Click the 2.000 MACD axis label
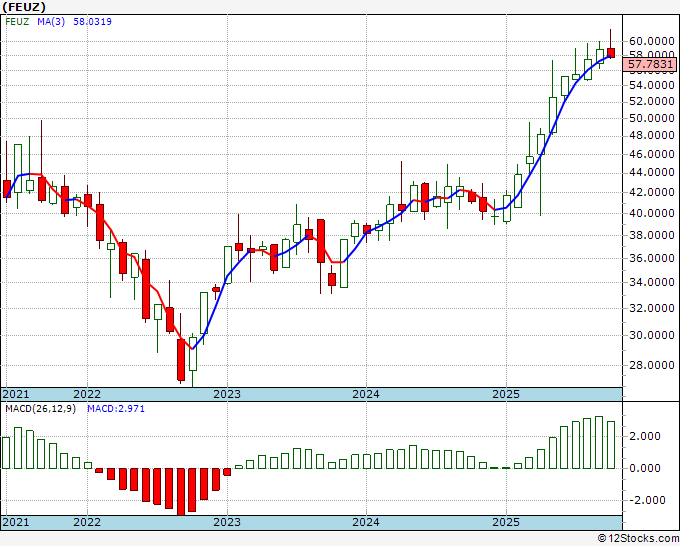 tap(647, 436)
